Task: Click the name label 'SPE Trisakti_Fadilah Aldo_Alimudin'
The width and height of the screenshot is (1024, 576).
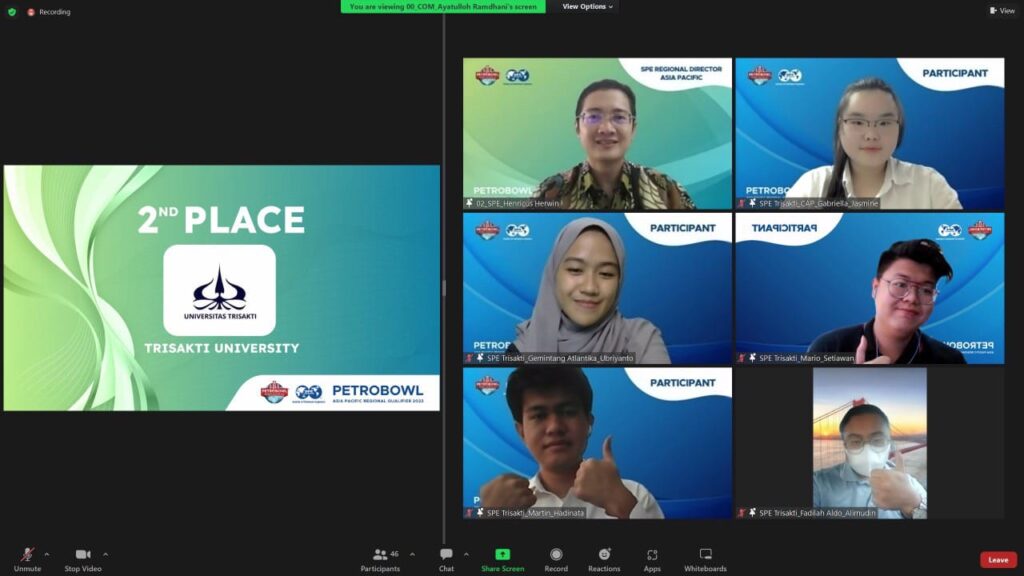Action: point(818,513)
